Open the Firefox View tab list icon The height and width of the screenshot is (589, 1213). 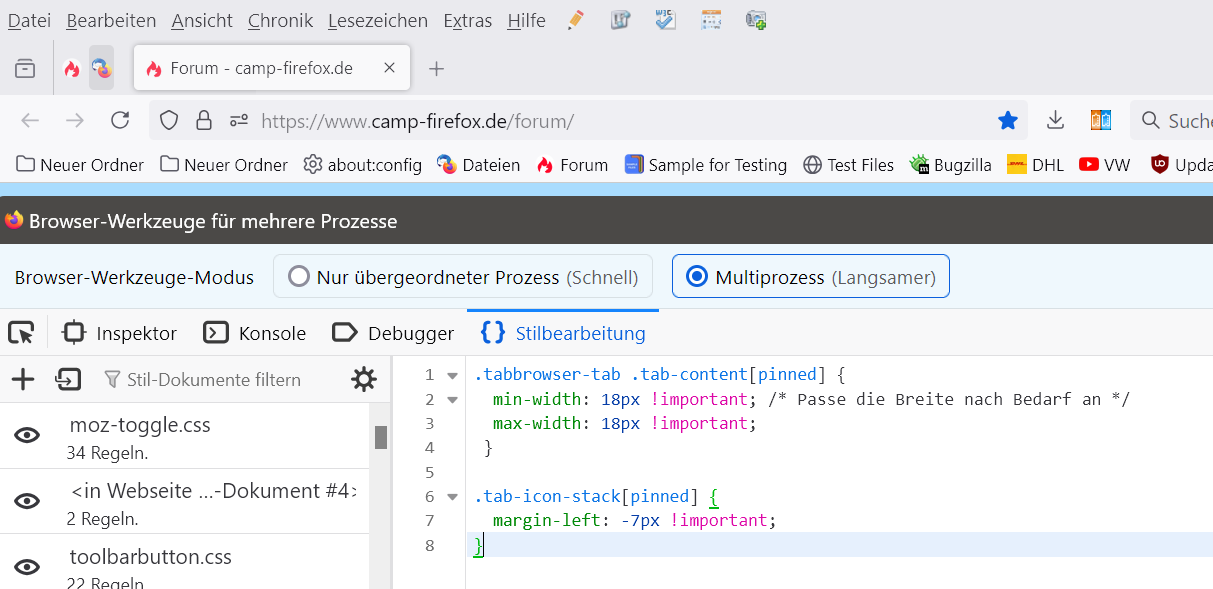click(x=25, y=68)
